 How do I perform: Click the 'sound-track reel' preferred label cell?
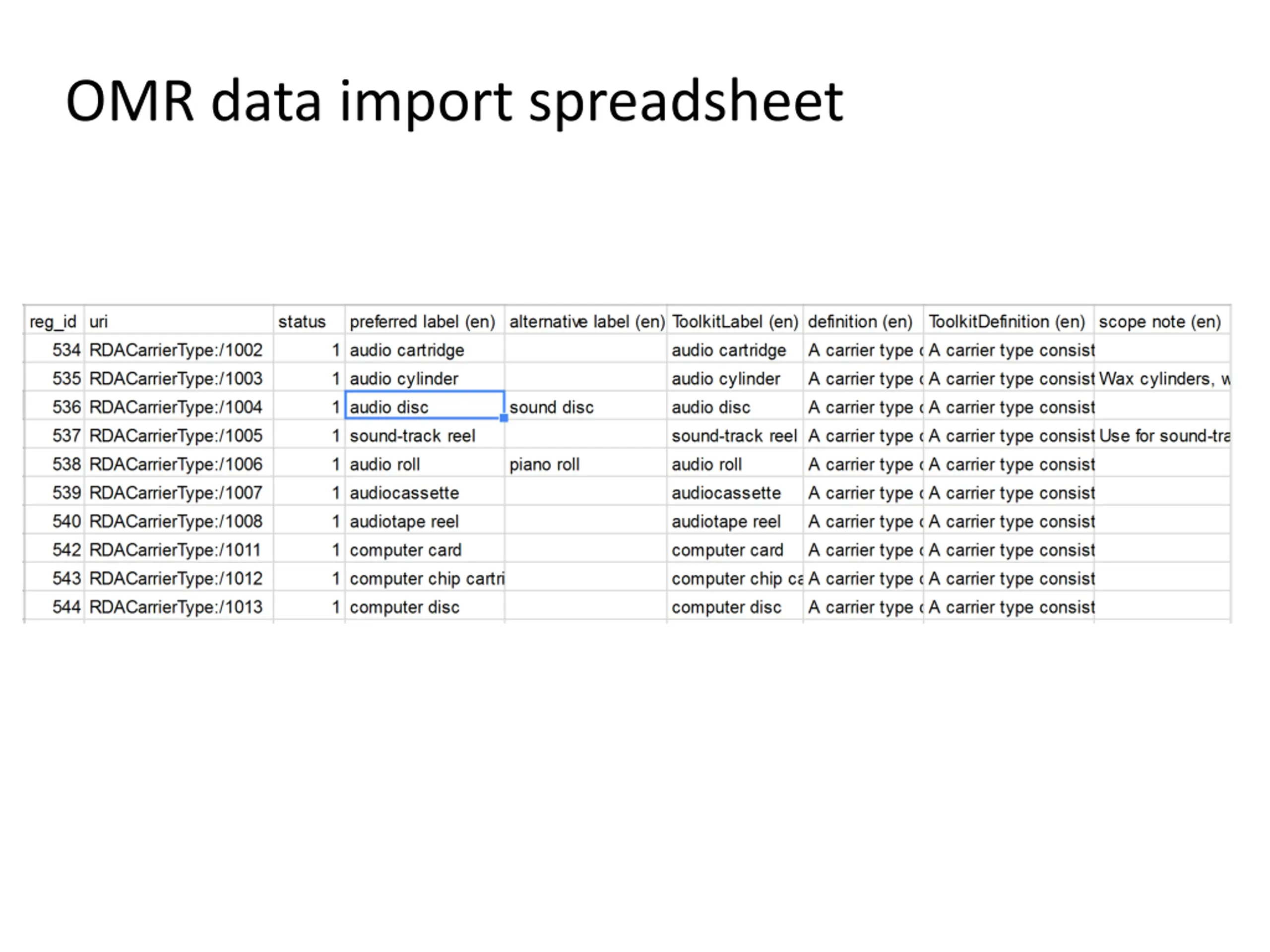tap(424, 435)
